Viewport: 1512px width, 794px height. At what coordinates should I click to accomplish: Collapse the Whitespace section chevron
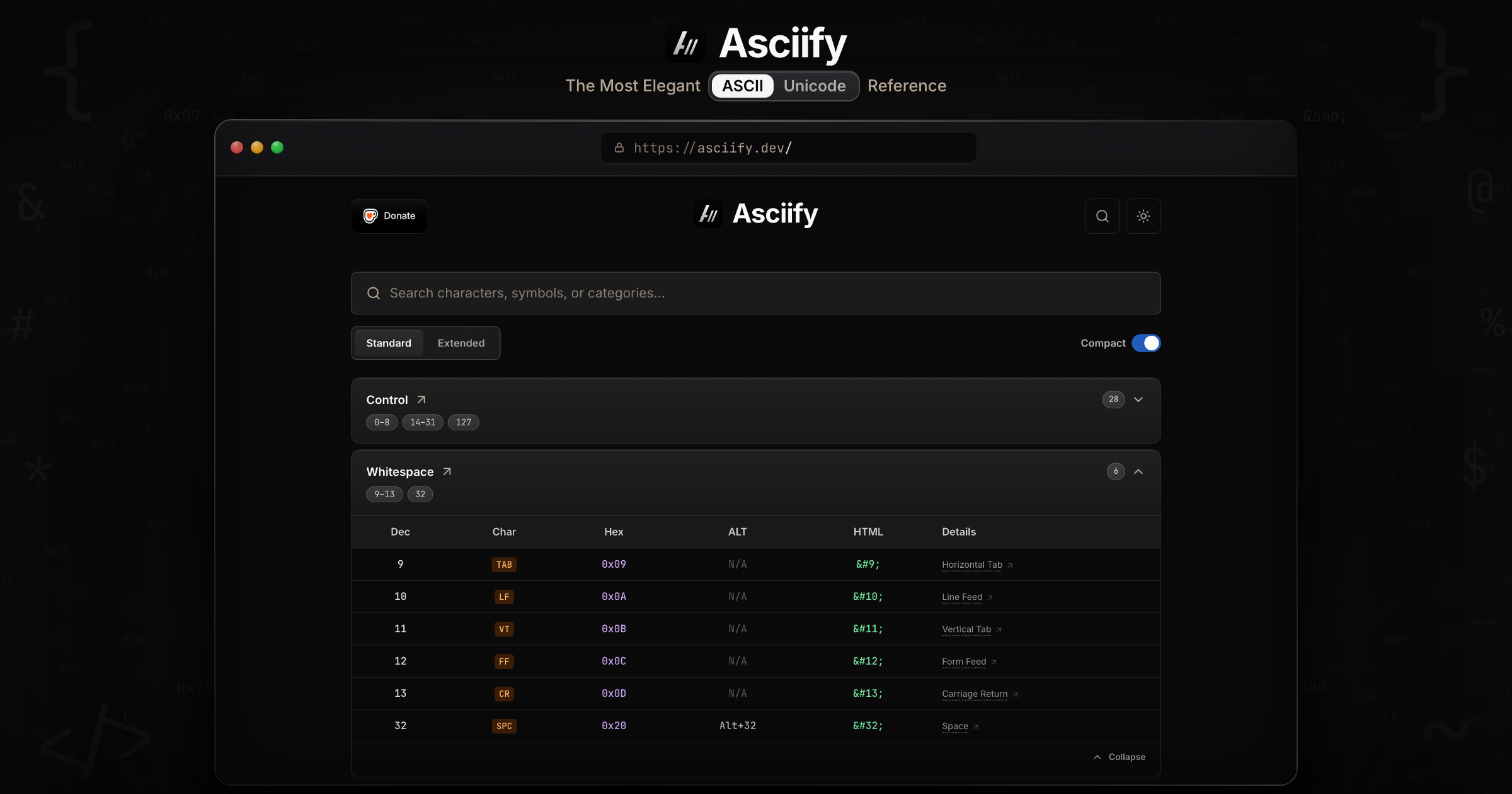coord(1138,471)
